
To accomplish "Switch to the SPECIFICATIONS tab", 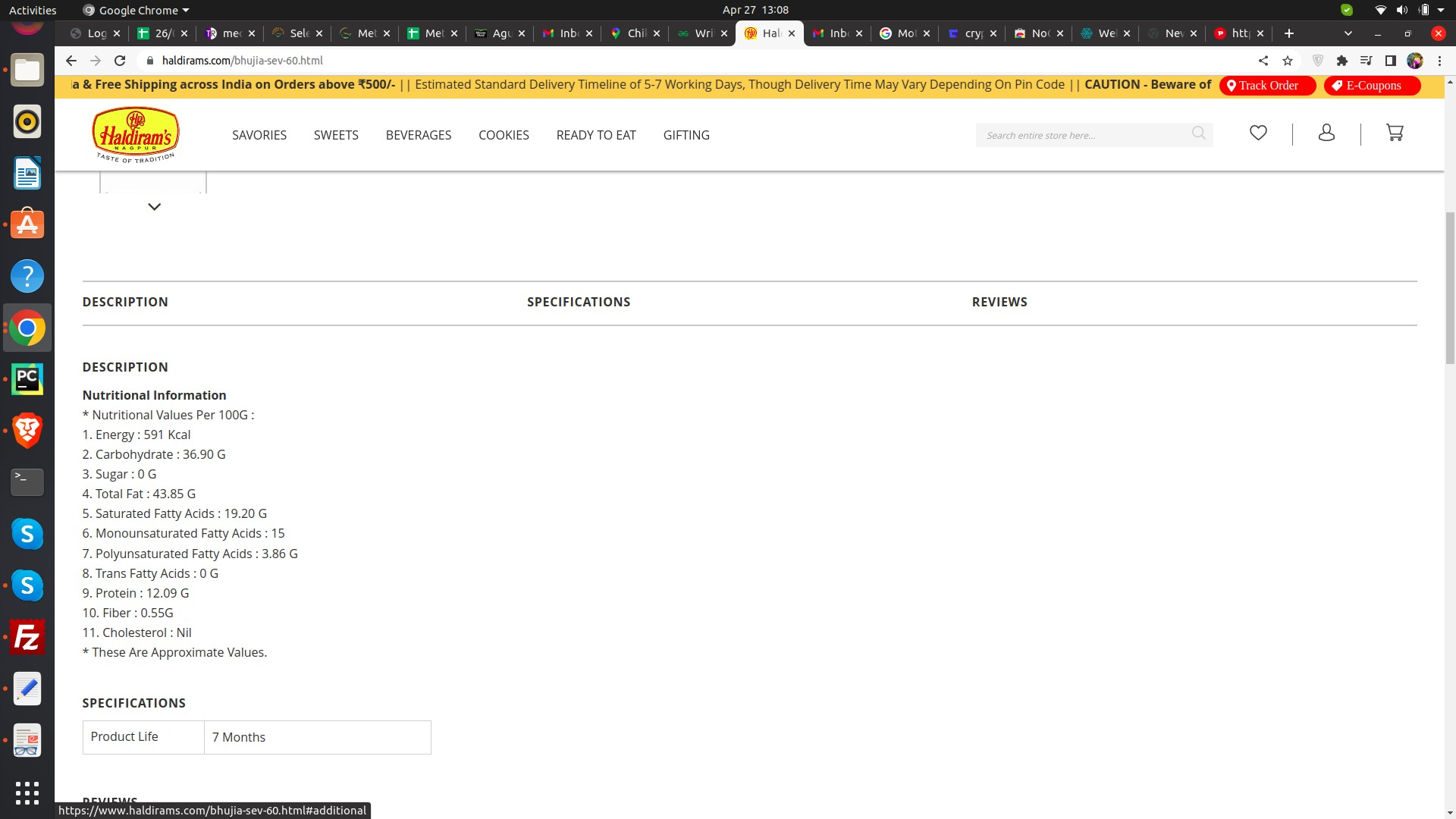I will 579,302.
